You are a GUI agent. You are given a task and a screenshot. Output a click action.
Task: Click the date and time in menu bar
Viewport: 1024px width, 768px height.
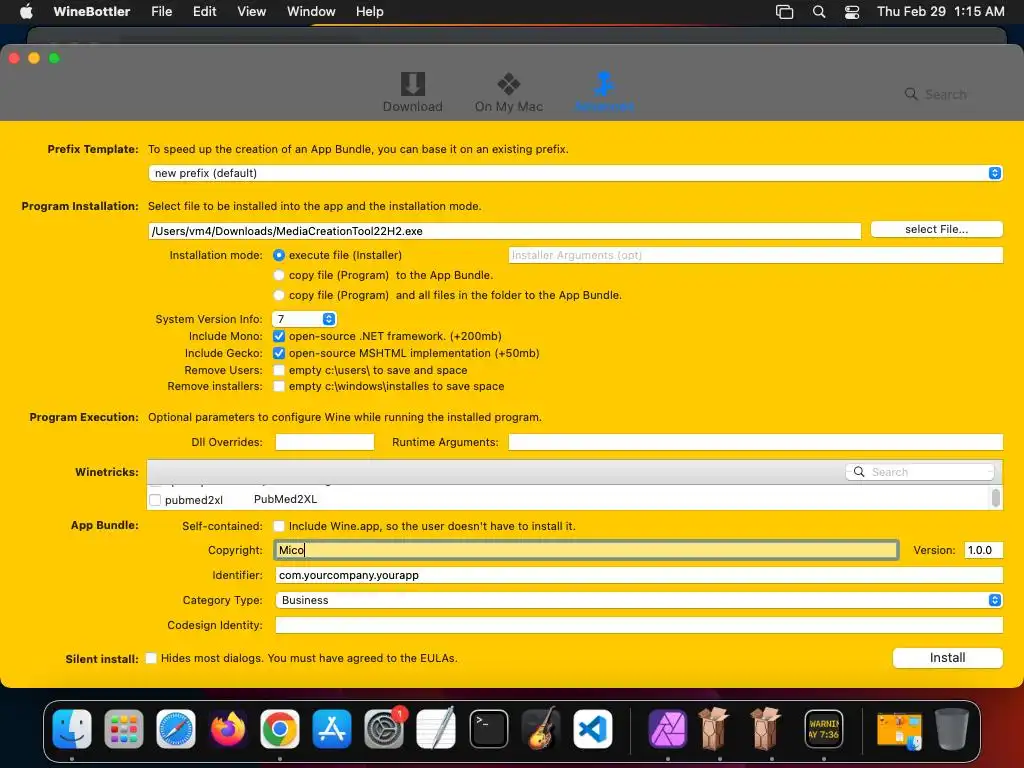click(x=940, y=12)
